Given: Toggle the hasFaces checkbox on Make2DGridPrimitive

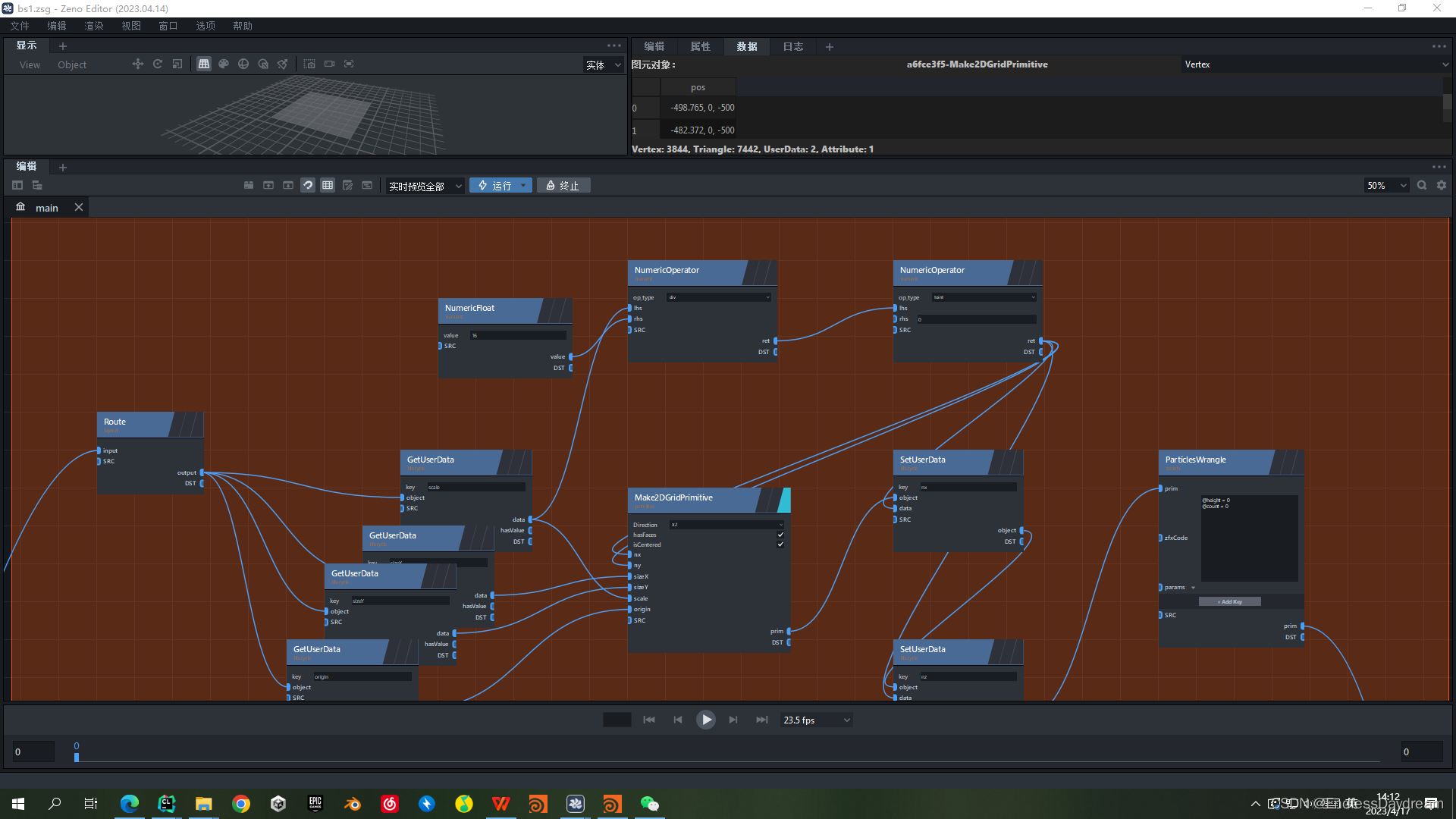Looking at the screenshot, I should point(780,535).
